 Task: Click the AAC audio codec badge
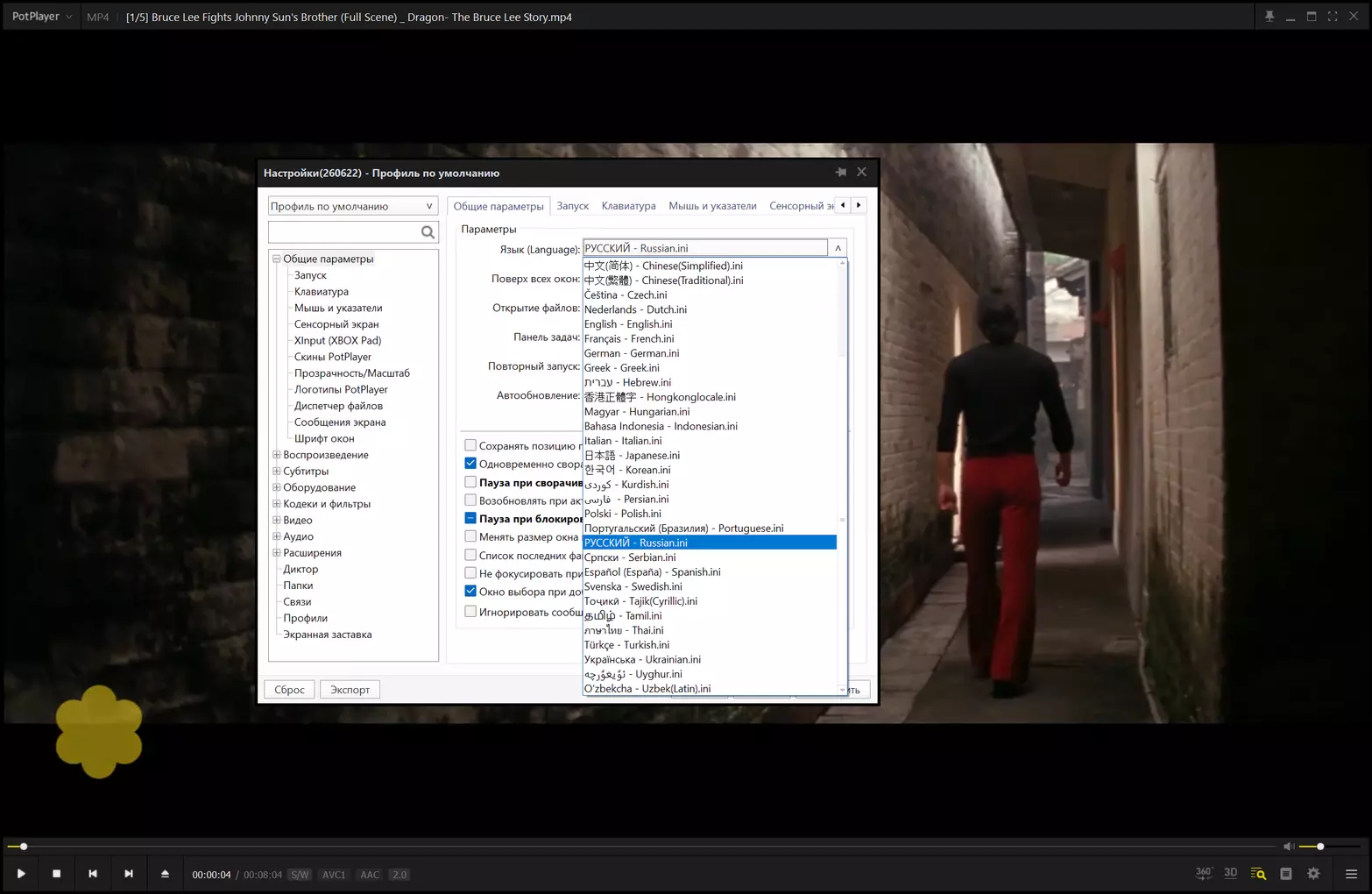click(x=370, y=875)
